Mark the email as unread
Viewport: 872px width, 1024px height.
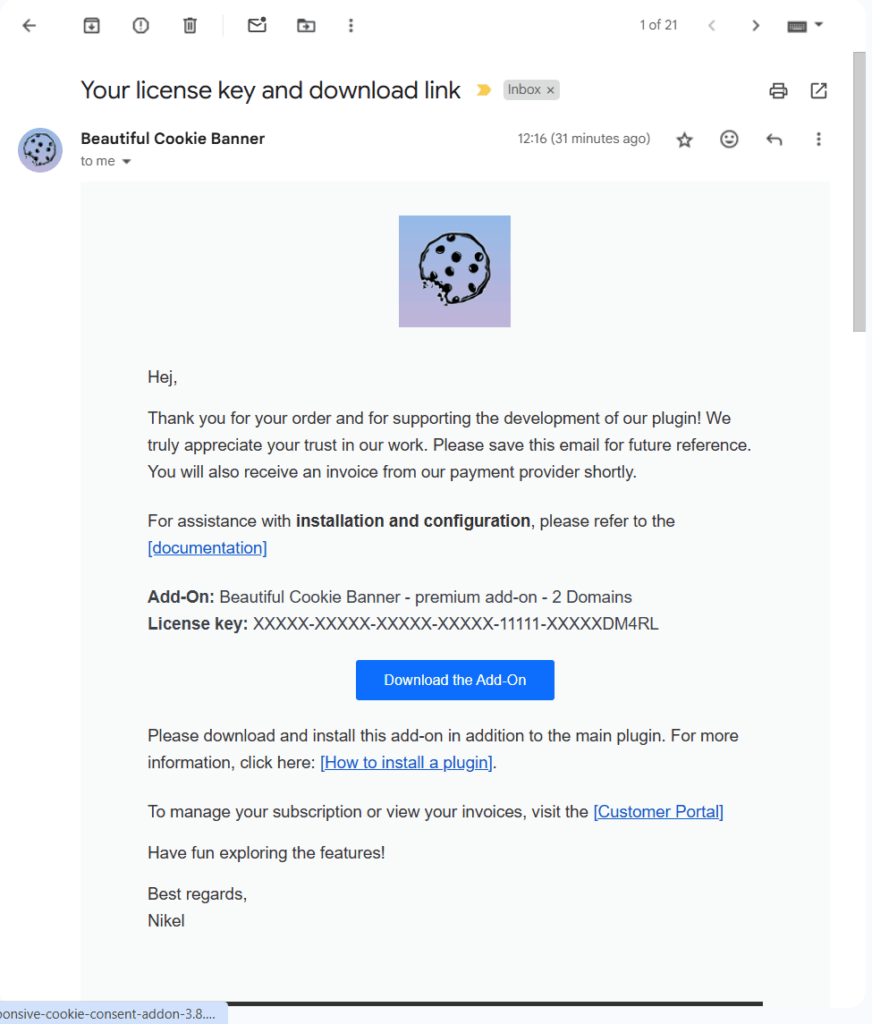point(257,25)
